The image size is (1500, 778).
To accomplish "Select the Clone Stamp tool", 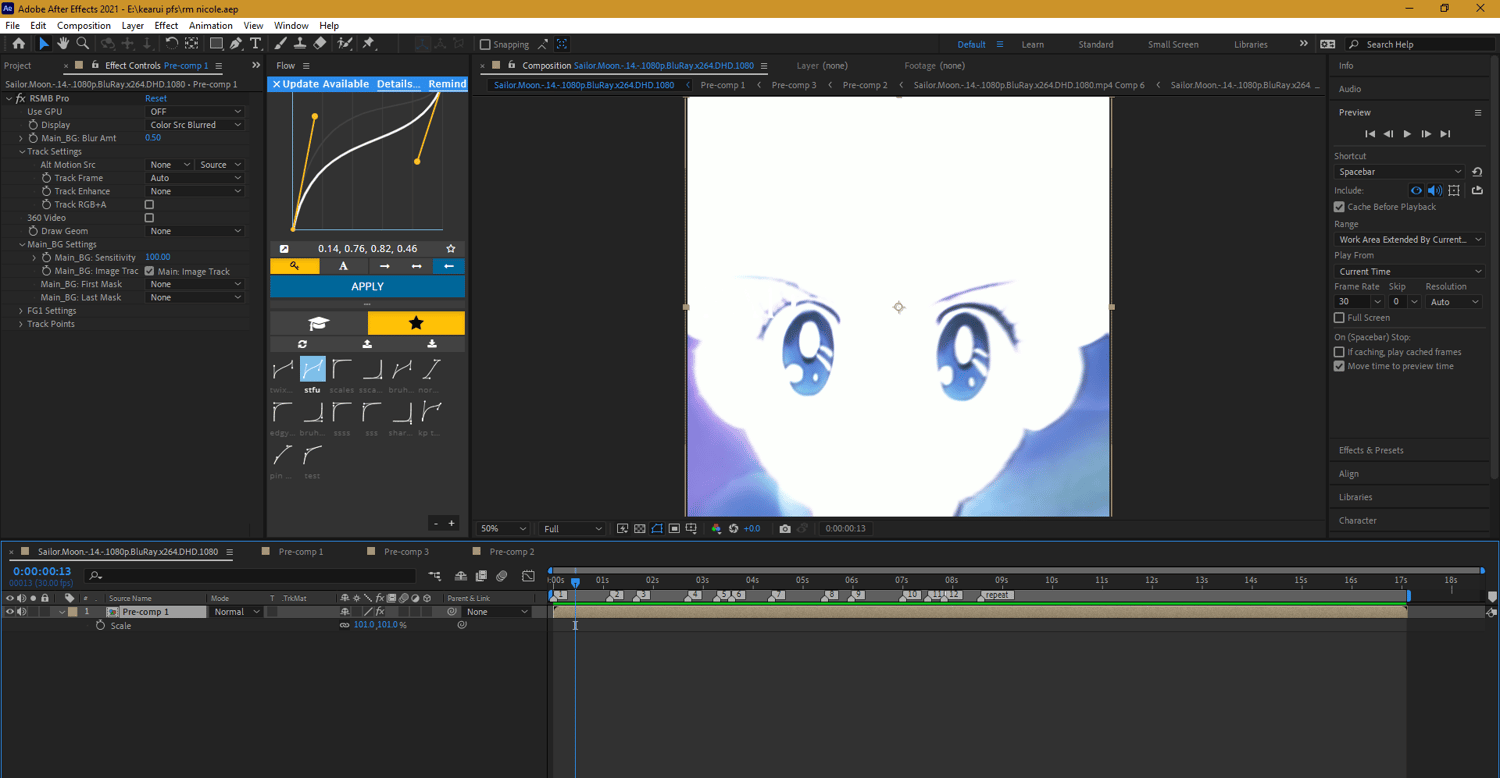I will point(300,44).
